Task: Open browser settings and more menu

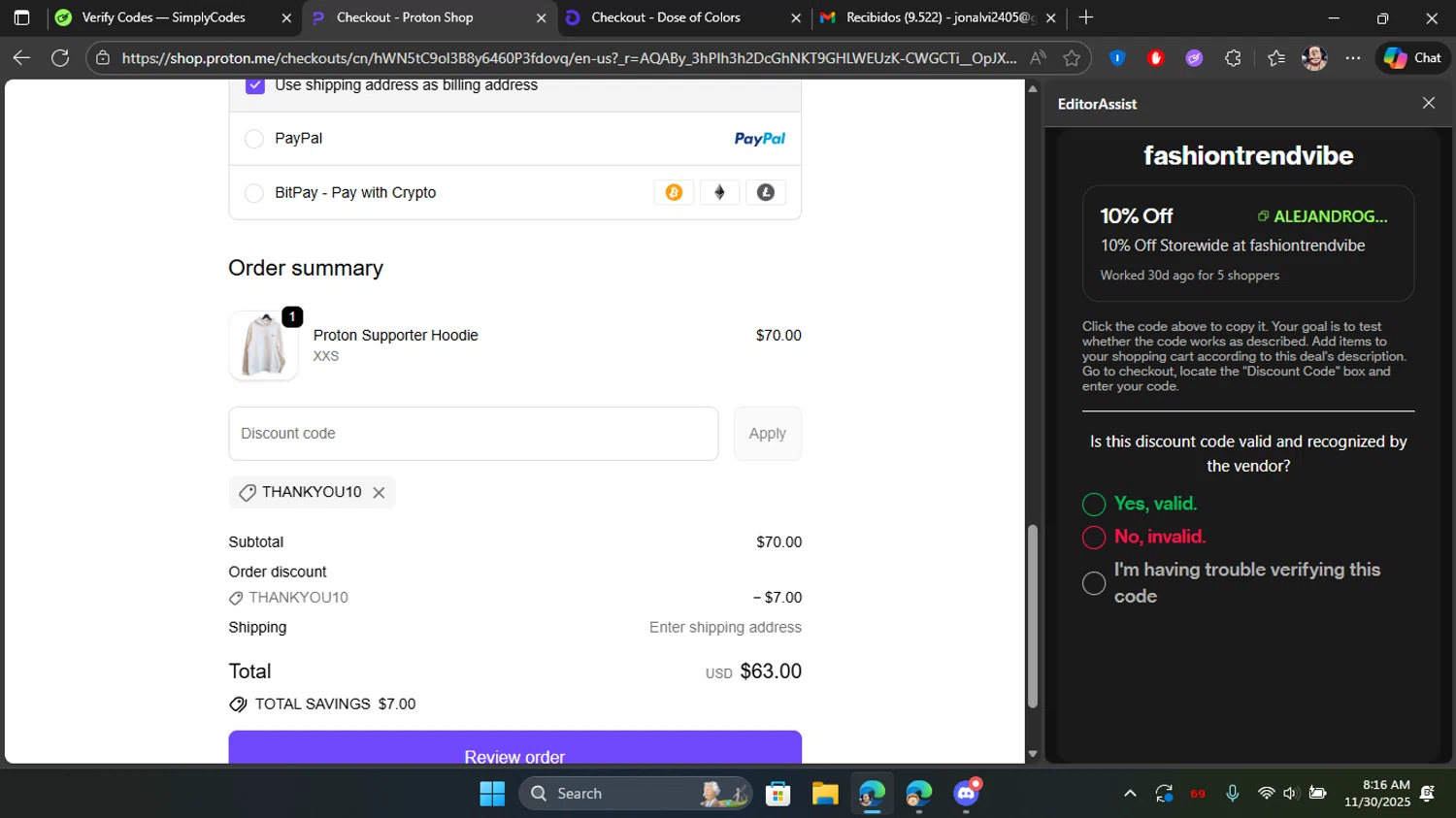Action: [x=1353, y=58]
